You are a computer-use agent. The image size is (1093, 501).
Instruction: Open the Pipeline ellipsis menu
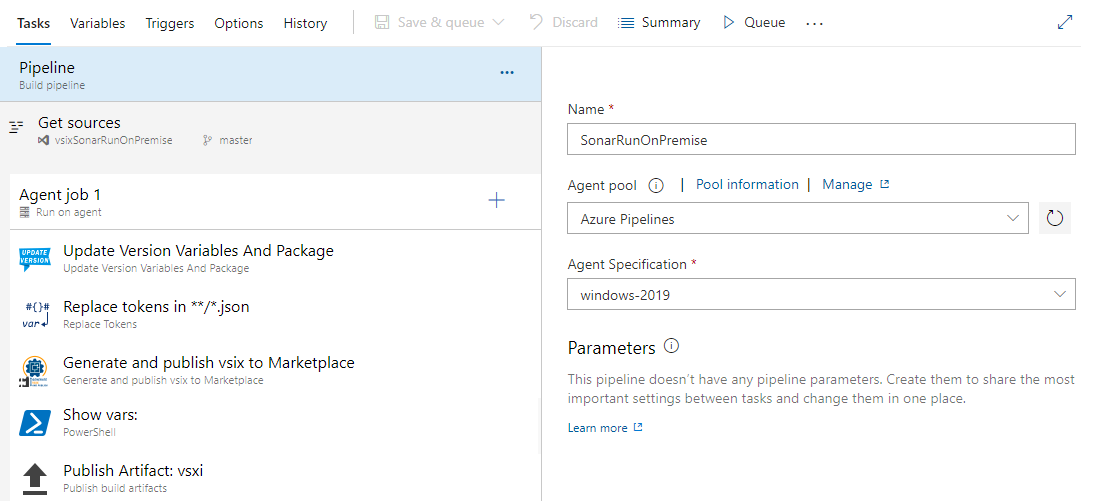[507, 73]
